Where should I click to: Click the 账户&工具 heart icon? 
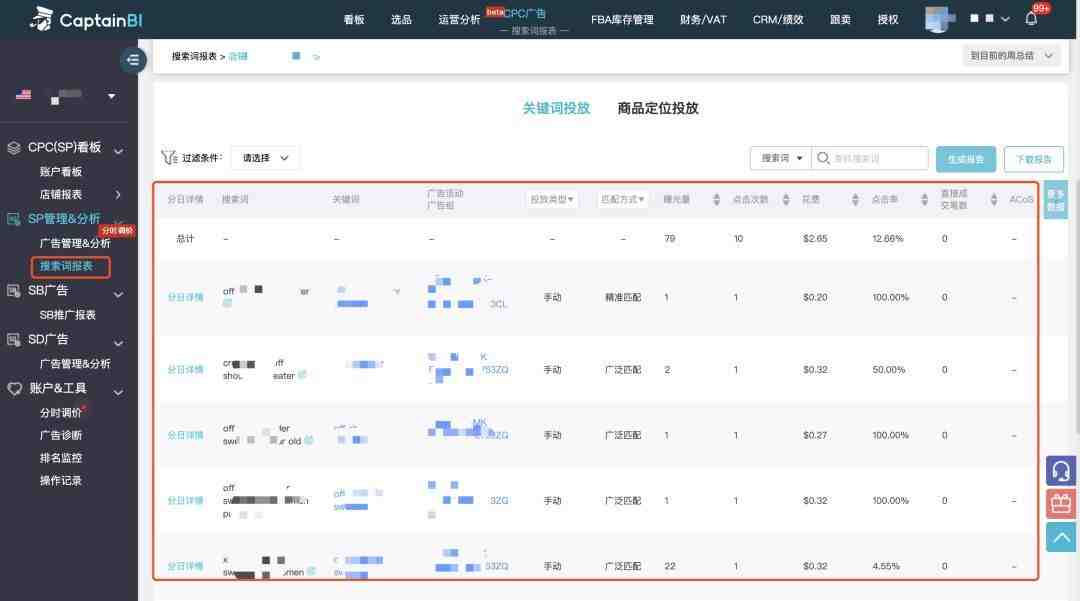(14, 388)
